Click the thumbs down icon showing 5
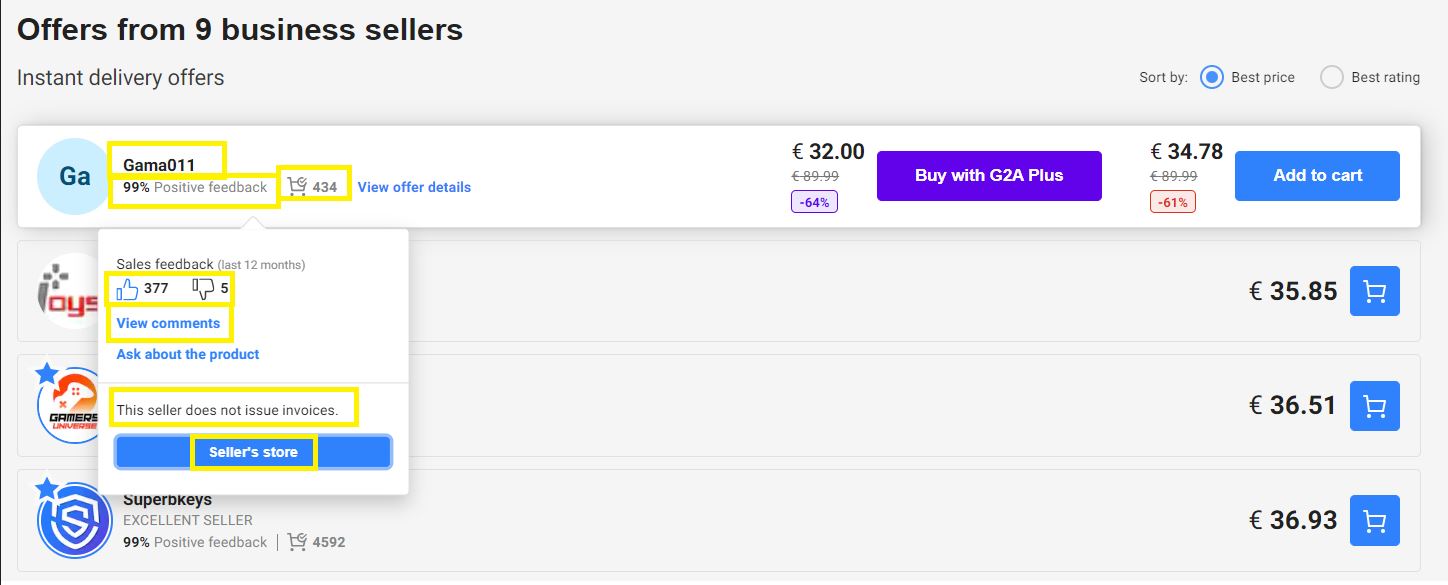Screen dimensions: 1448x585 click(201, 288)
